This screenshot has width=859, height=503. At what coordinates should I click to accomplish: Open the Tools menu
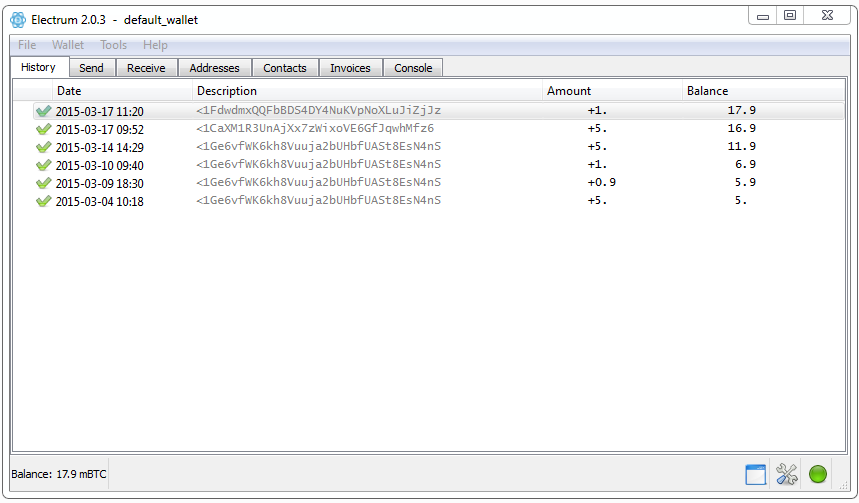pyautogui.click(x=113, y=45)
